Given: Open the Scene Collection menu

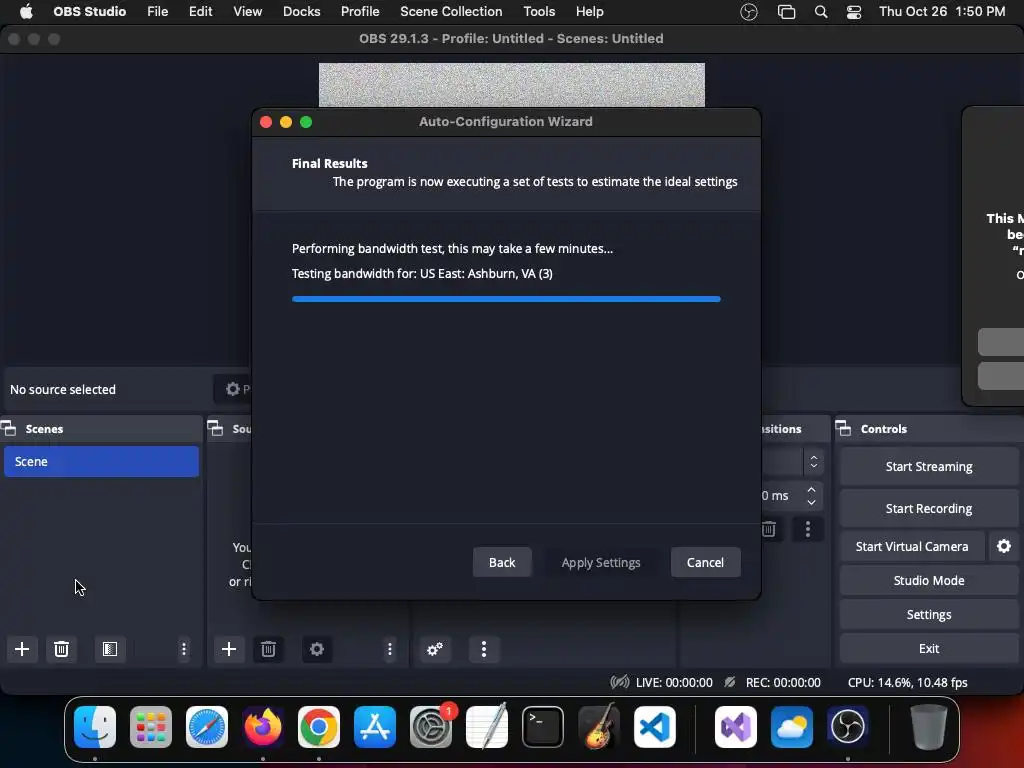Looking at the screenshot, I should pyautogui.click(x=451, y=12).
